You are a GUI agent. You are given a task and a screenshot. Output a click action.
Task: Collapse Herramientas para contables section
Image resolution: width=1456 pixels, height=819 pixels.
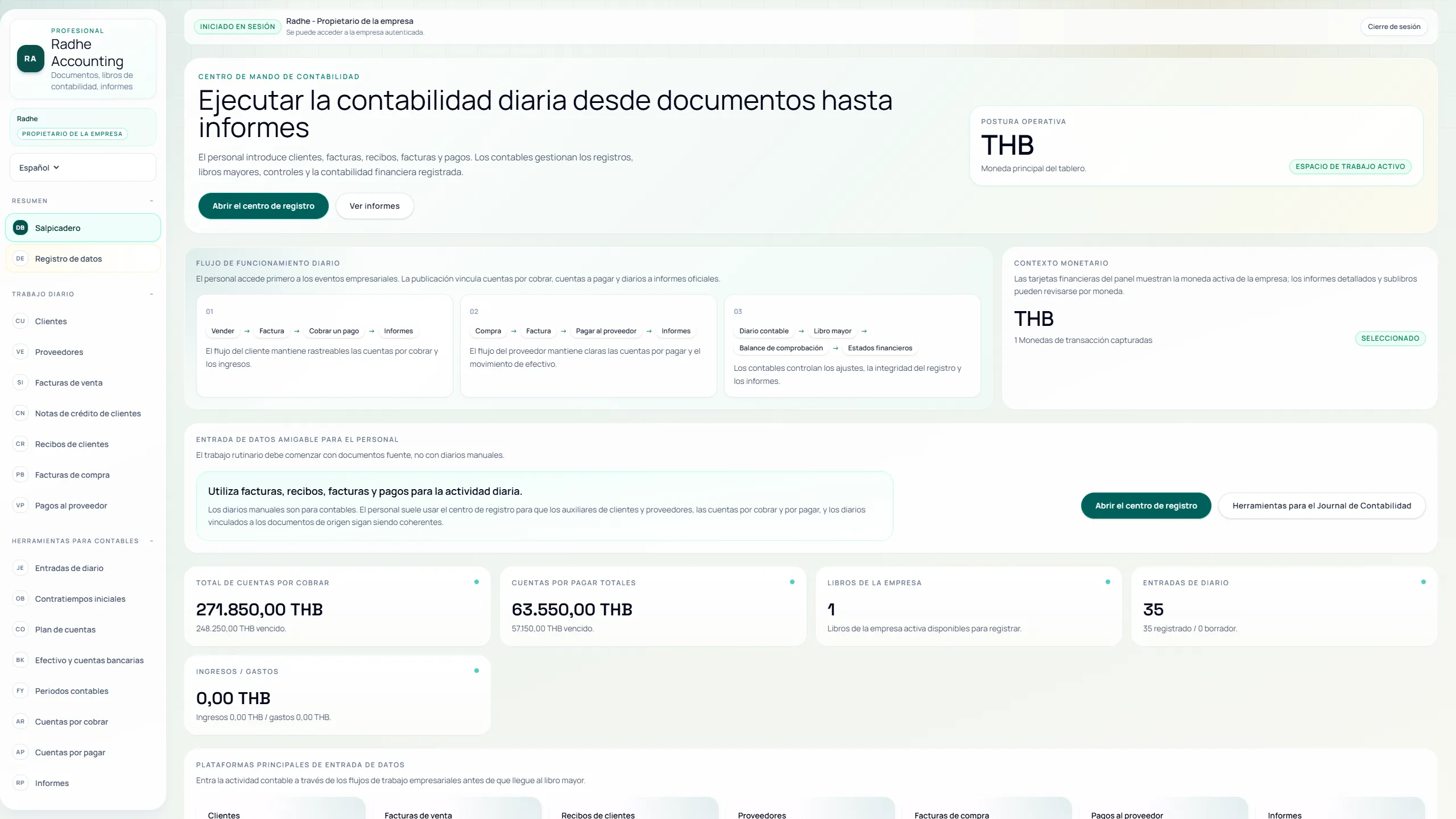tap(151, 541)
